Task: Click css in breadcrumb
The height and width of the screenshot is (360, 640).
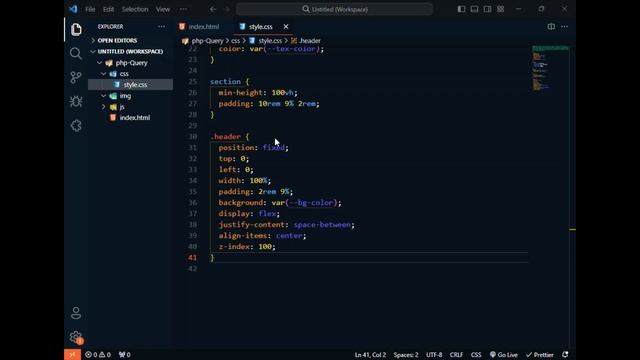Action: 236,41
